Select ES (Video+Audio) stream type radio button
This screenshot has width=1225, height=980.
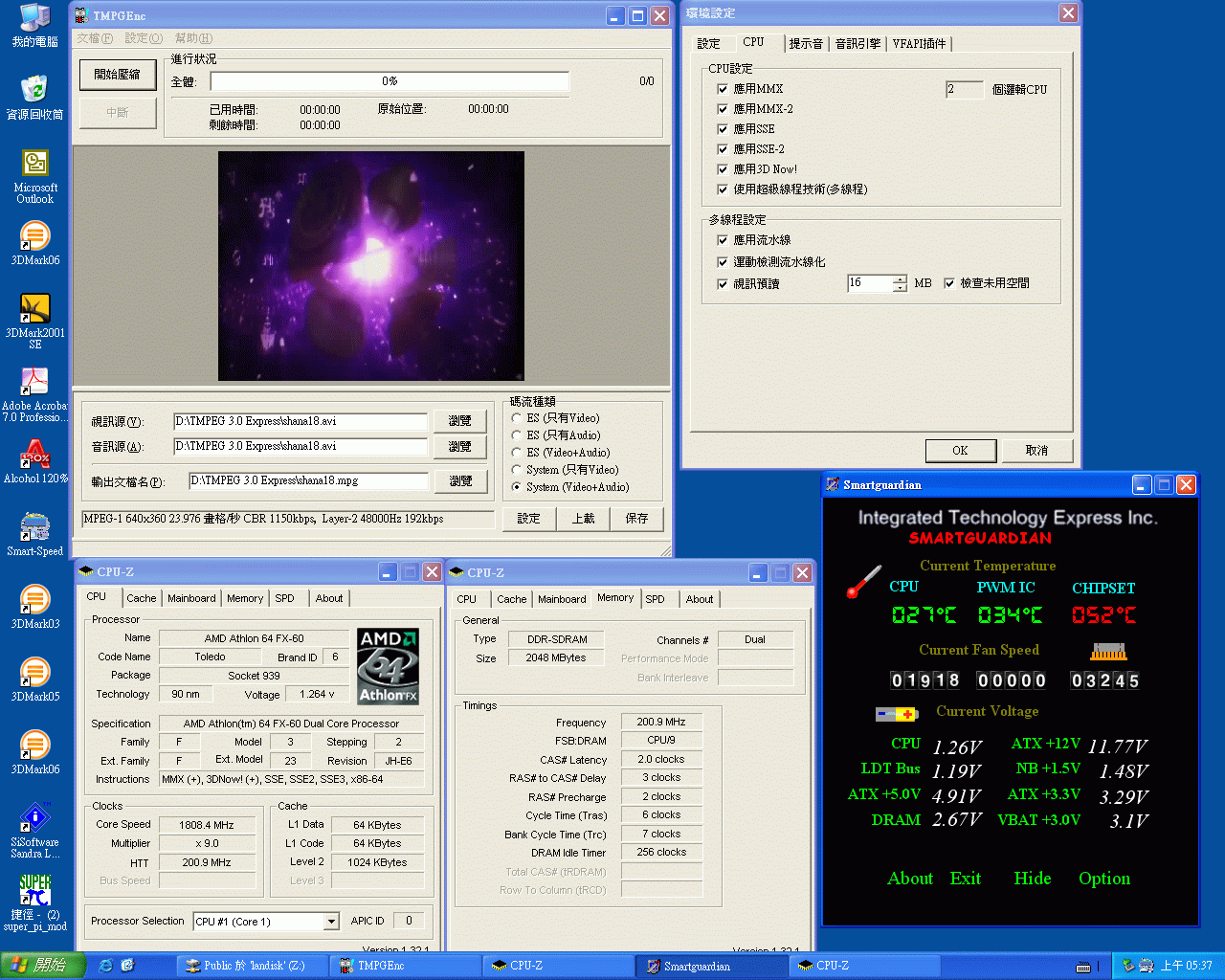click(x=517, y=453)
